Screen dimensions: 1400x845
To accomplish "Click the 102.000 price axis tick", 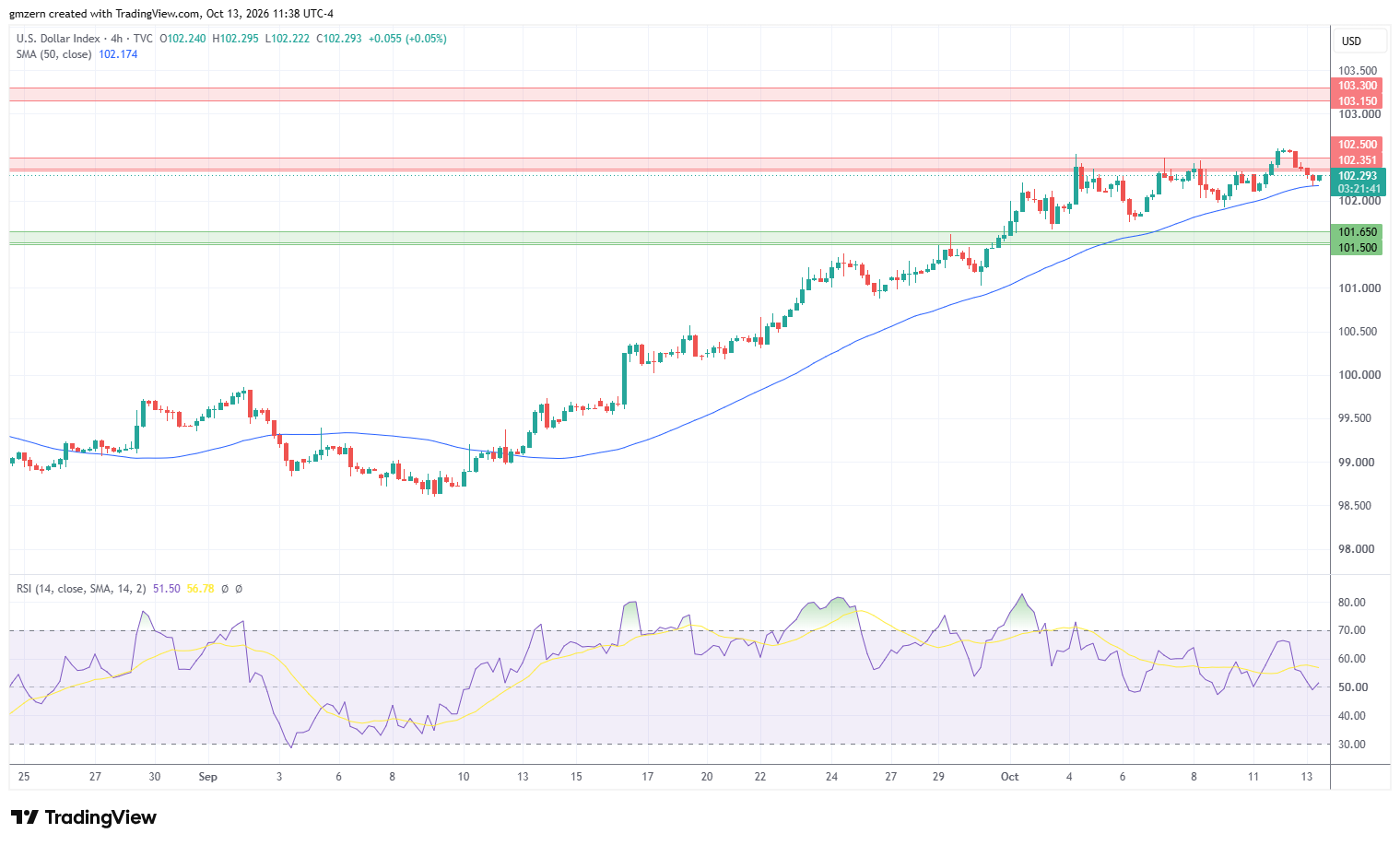I will point(1359,201).
